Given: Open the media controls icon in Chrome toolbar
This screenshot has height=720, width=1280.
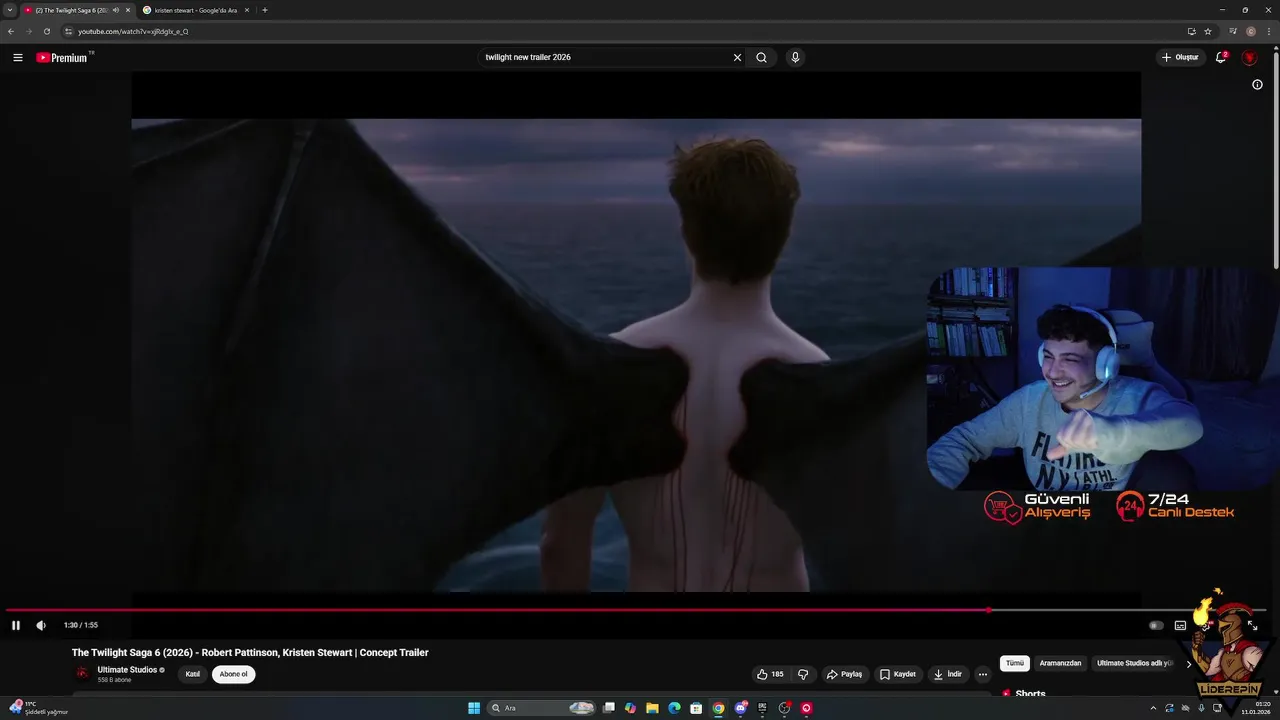Looking at the screenshot, I should click(1233, 31).
